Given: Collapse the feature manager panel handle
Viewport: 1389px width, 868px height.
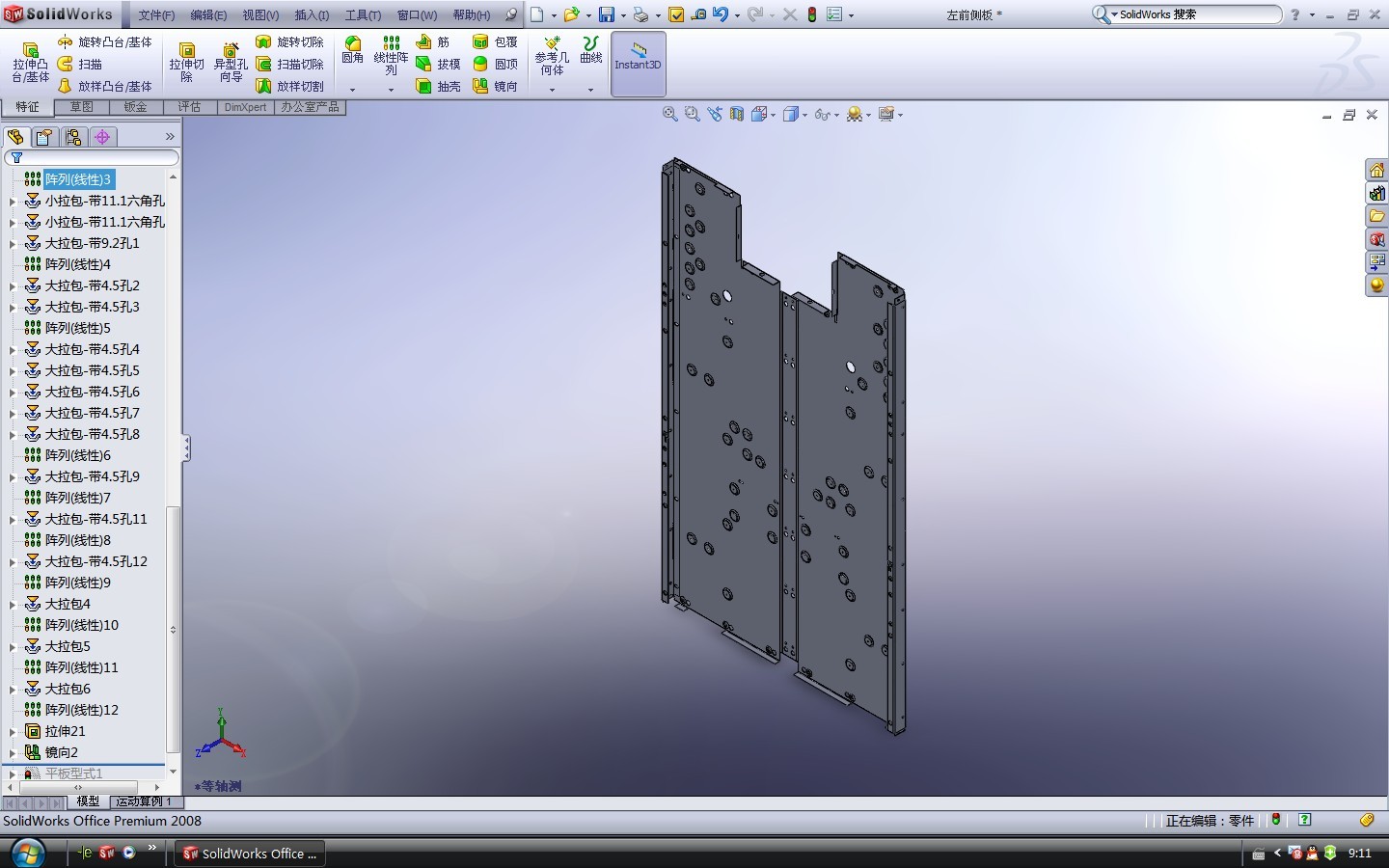Looking at the screenshot, I should (186, 448).
